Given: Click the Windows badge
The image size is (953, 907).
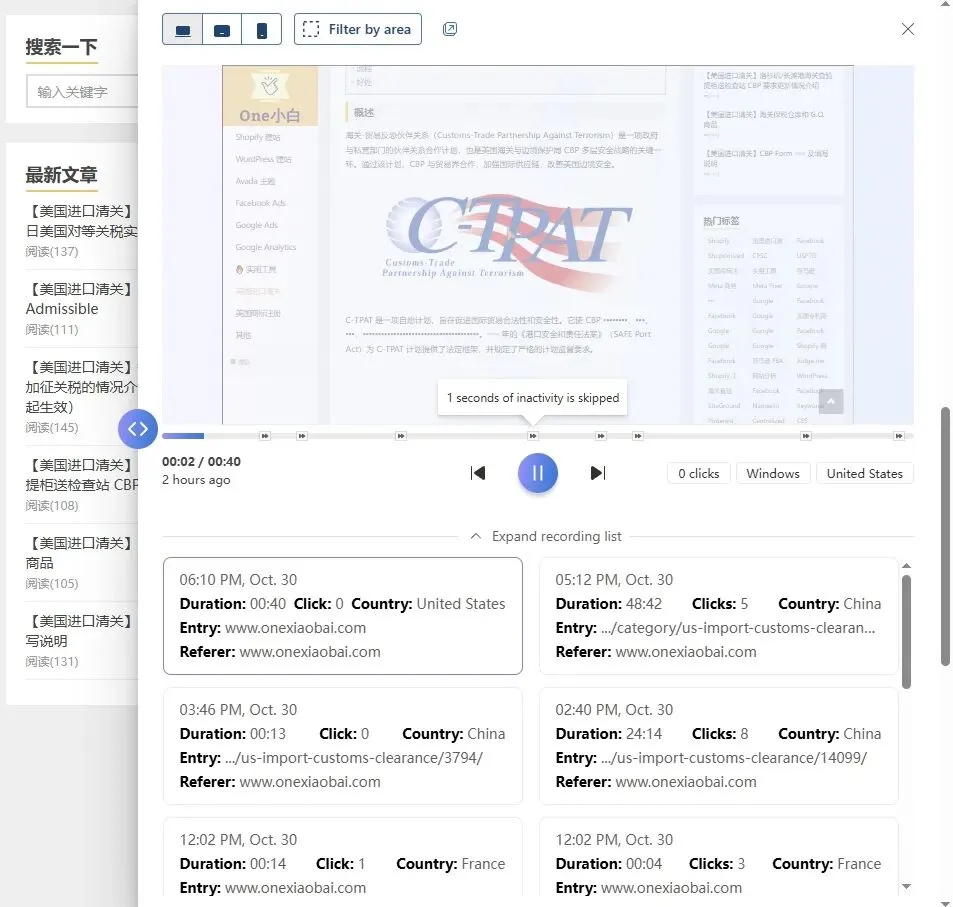Looking at the screenshot, I should point(772,474).
